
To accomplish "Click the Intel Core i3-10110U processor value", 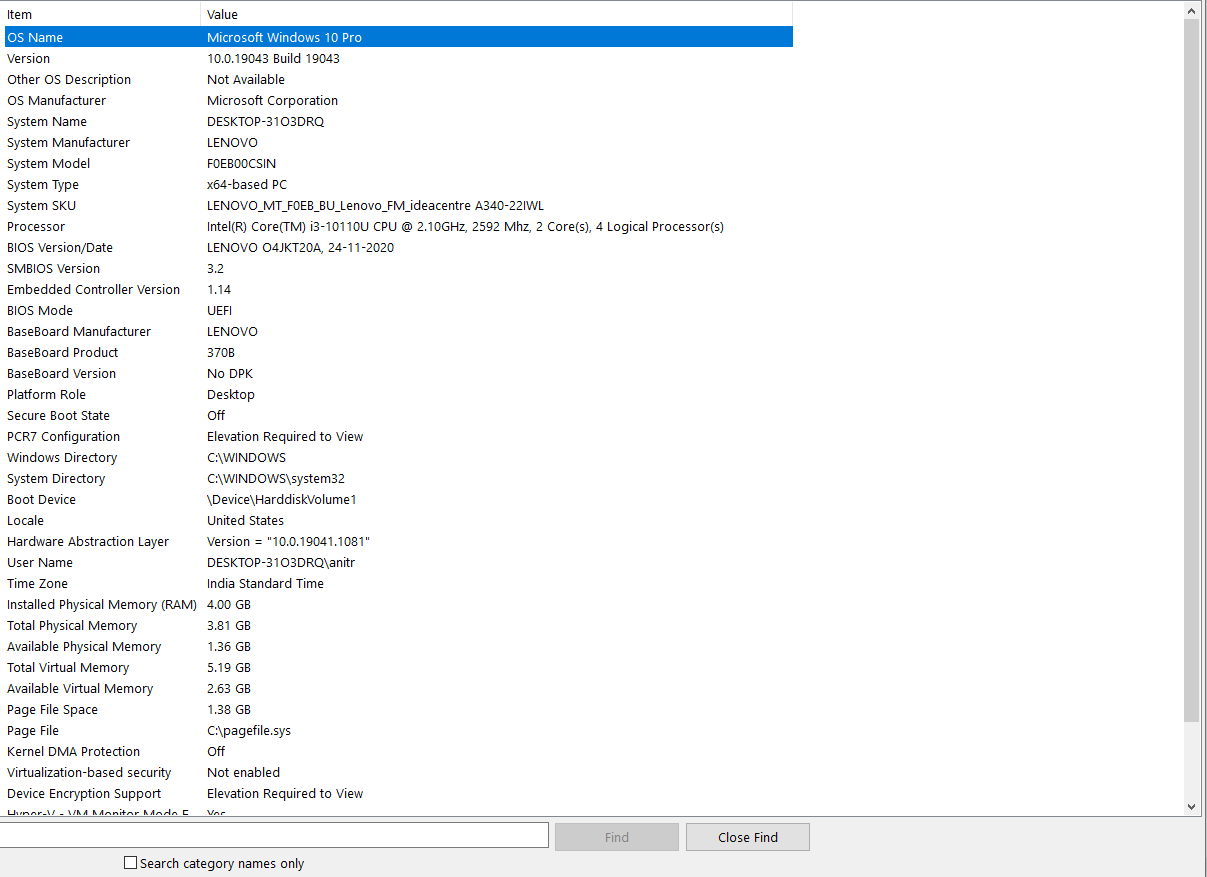I will 465,226.
